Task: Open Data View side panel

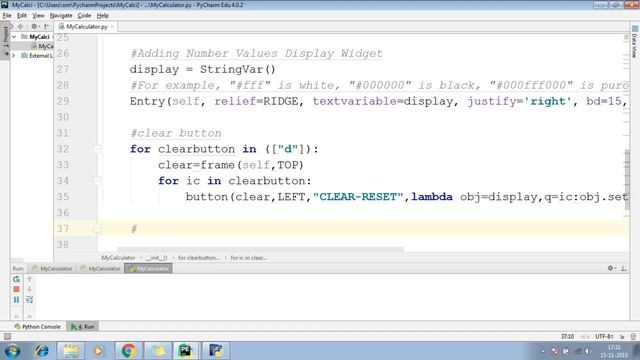Action: coord(635,42)
